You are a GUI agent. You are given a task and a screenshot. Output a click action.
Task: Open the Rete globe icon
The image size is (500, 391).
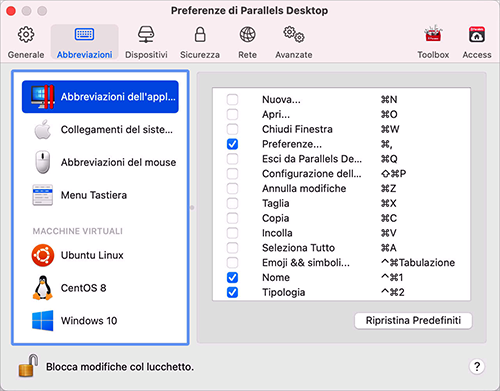[x=247, y=34]
